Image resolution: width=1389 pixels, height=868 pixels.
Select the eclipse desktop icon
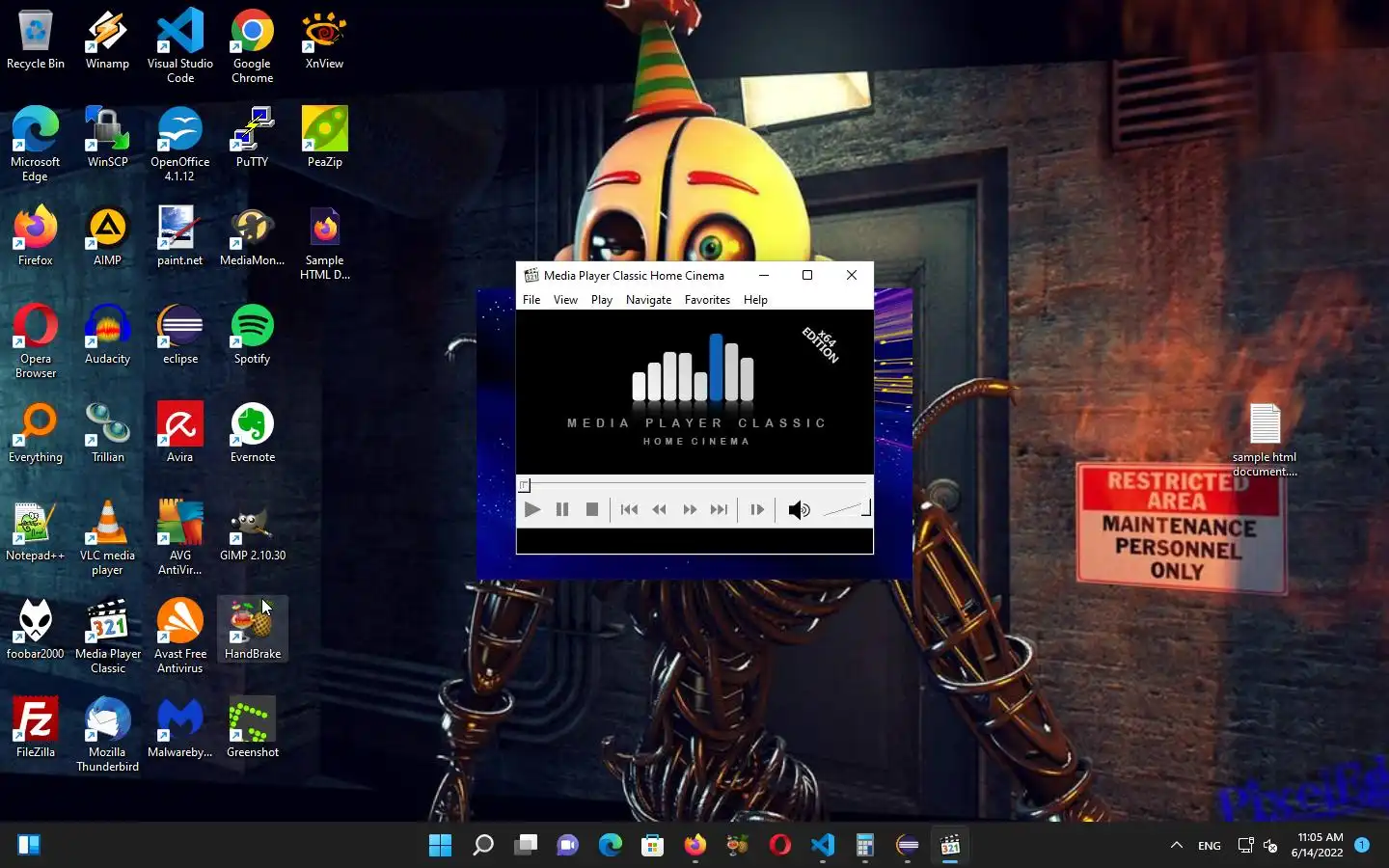pos(180,335)
